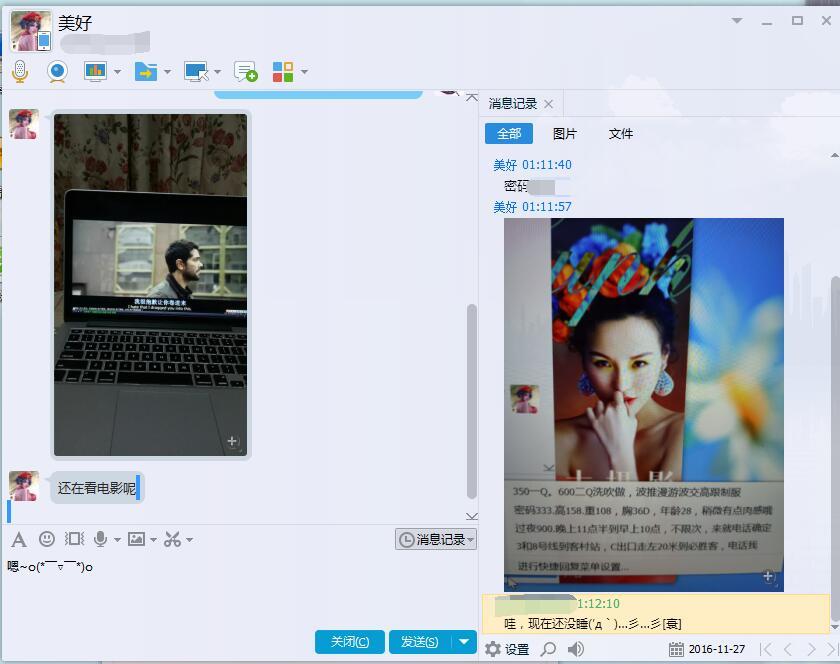
Task: Click sender avatar beside 还在看电影呢
Action: [x=24, y=486]
